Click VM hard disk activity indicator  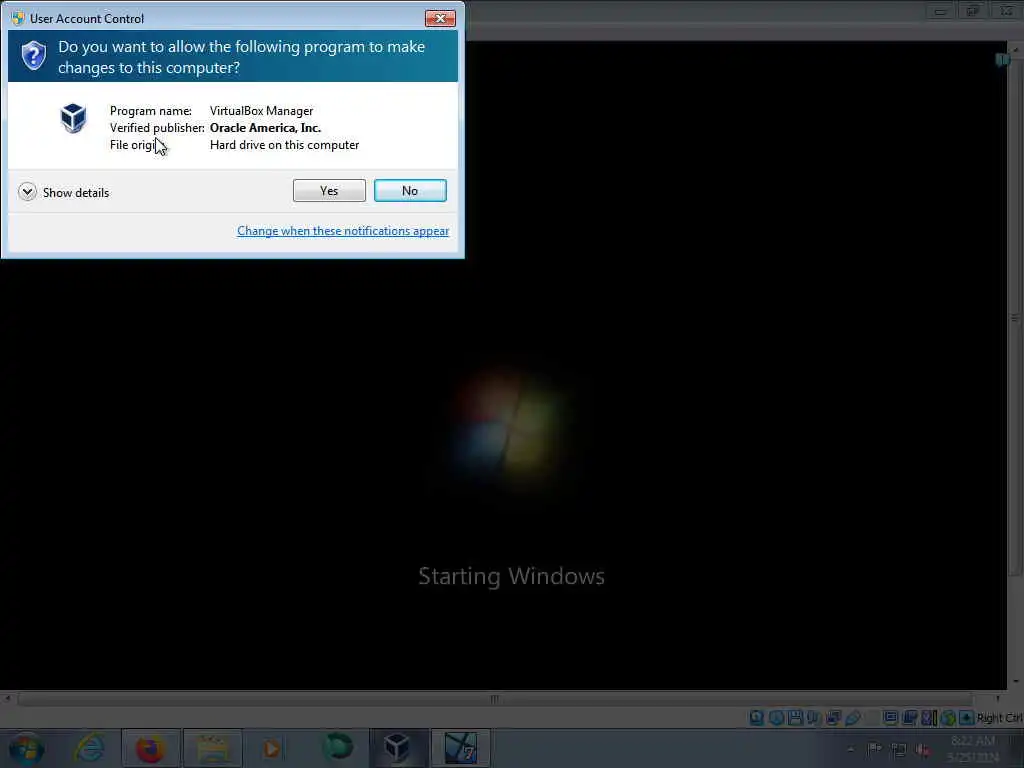pyautogui.click(x=756, y=718)
